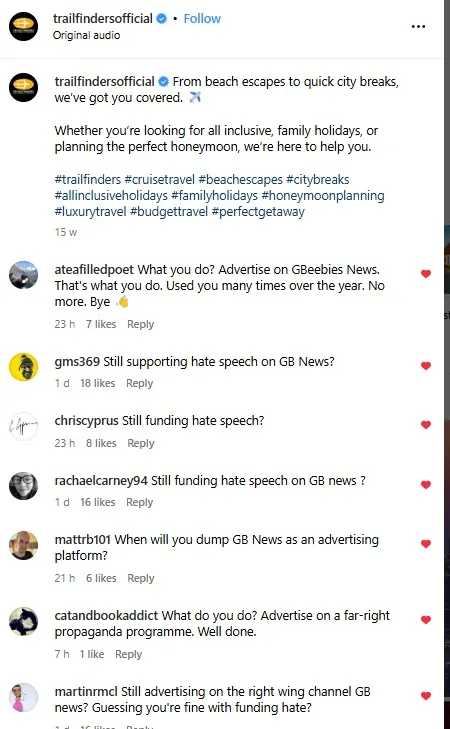Image resolution: width=450 pixels, height=729 pixels.
Task: View the 18 likes on gms369's comment
Action: tap(98, 383)
